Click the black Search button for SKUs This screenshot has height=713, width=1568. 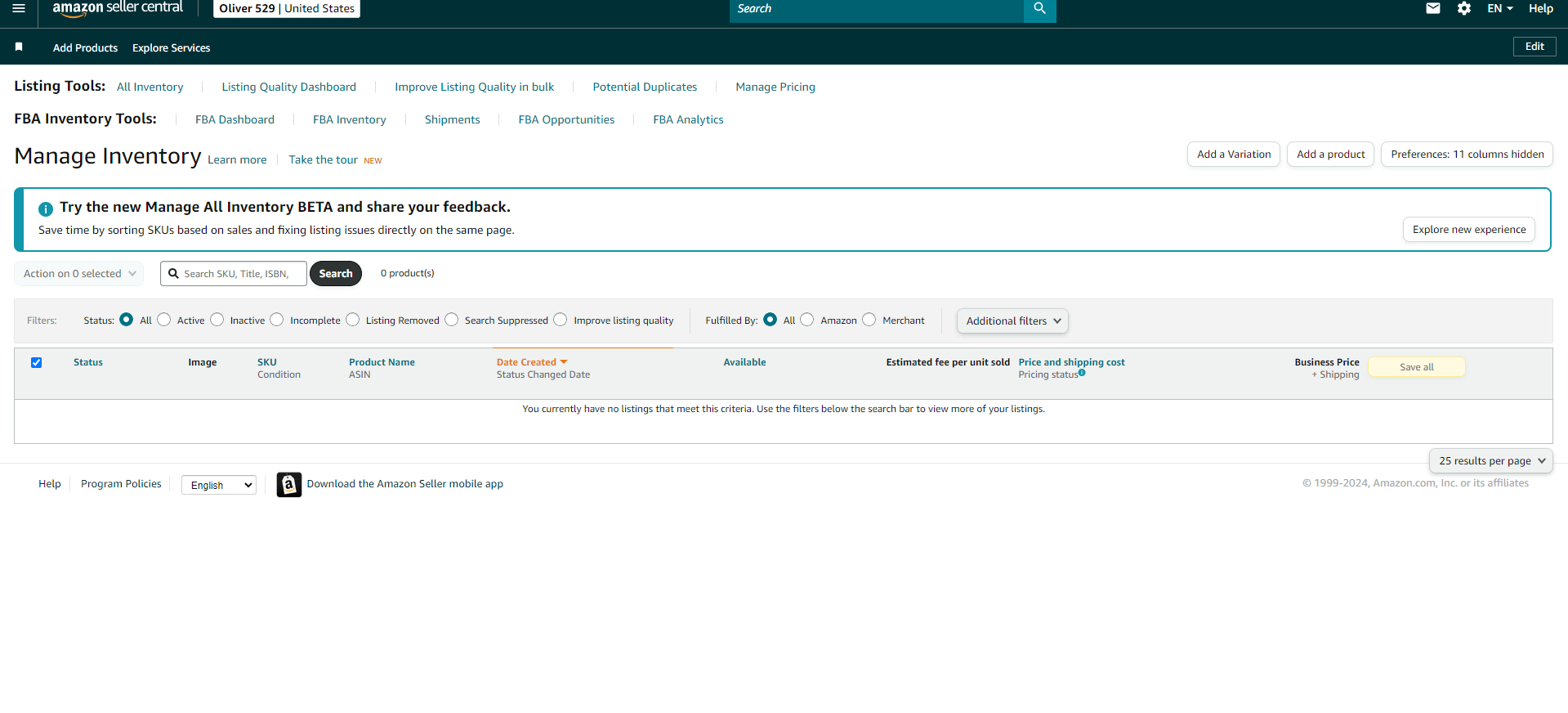tap(336, 273)
